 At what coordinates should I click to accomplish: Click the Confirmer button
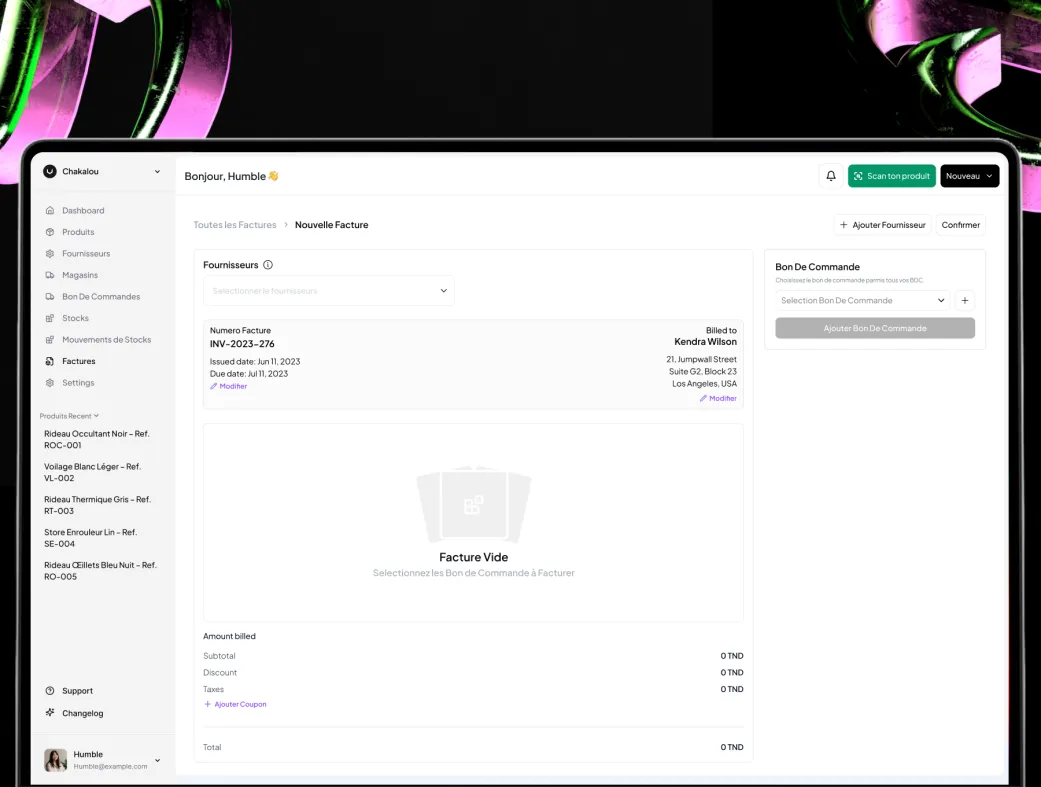pos(960,225)
